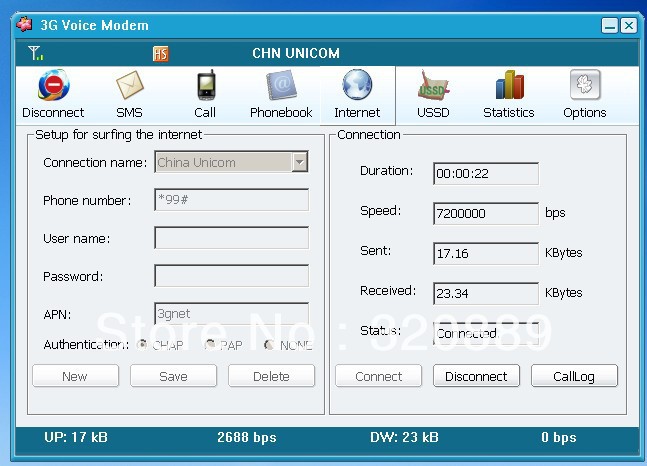
Task: Click the Duration field 00:00:22
Action: 486,173
